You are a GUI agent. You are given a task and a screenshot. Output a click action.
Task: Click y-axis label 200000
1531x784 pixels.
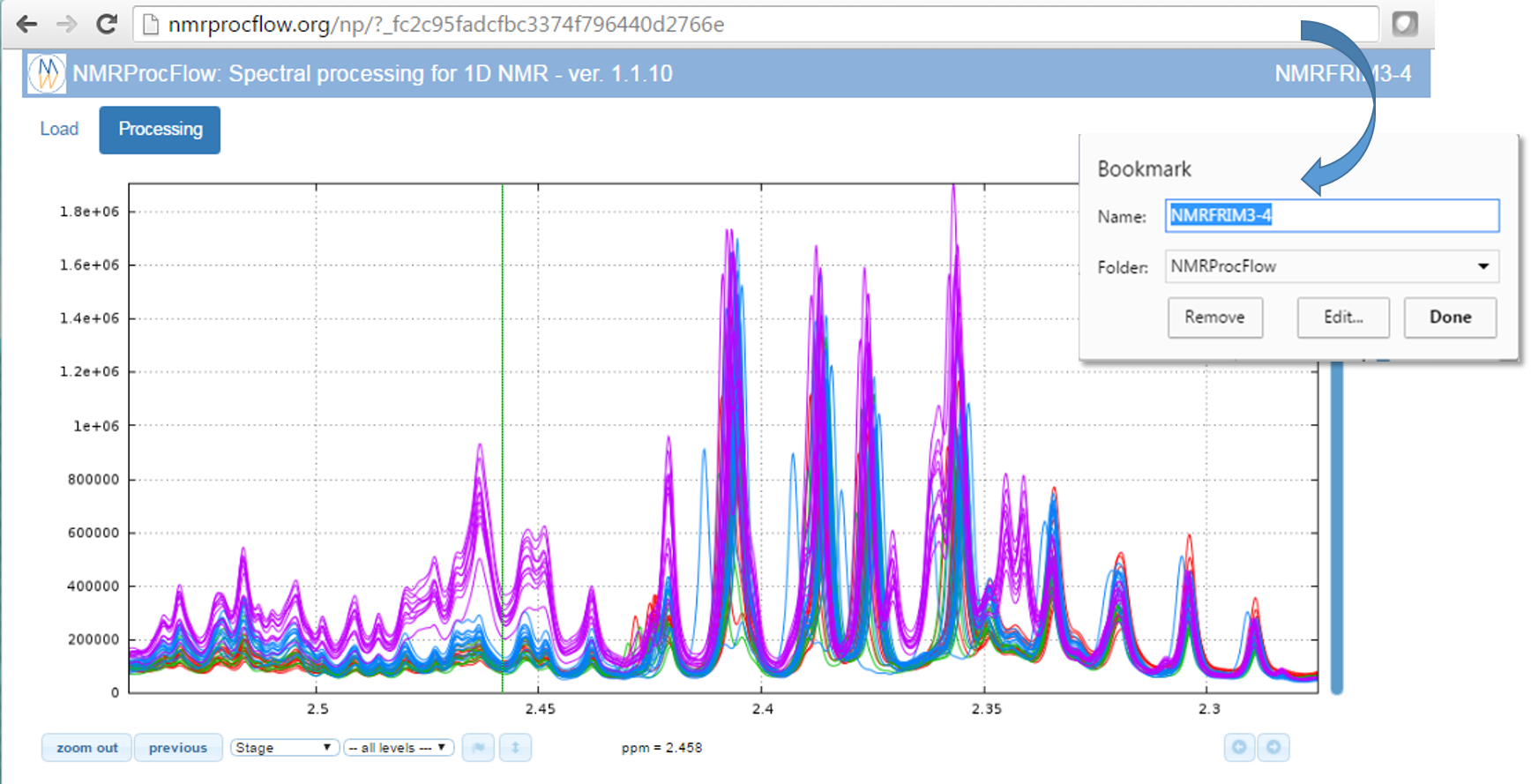click(x=93, y=639)
